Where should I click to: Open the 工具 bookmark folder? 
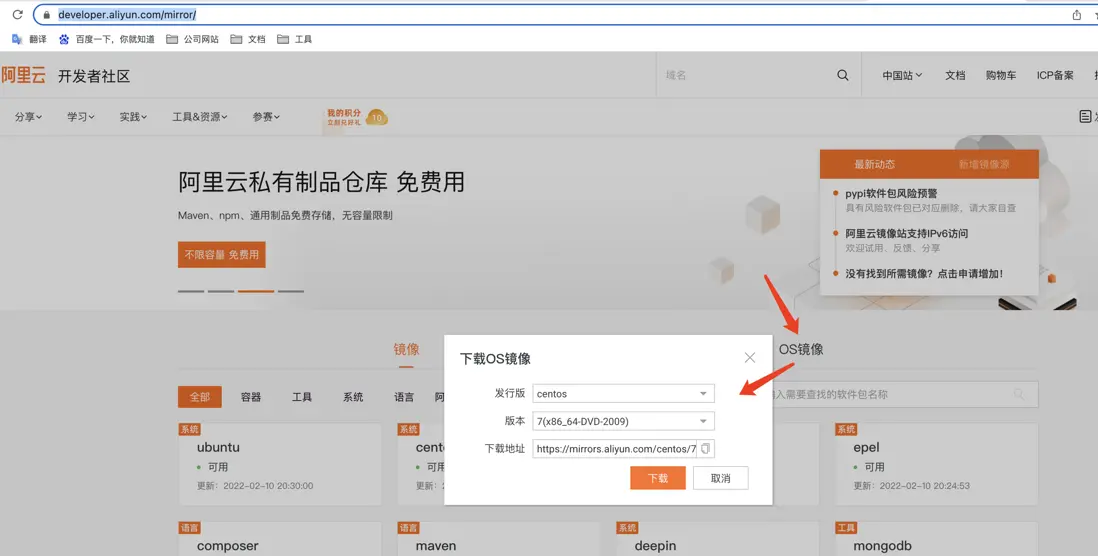click(x=295, y=39)
